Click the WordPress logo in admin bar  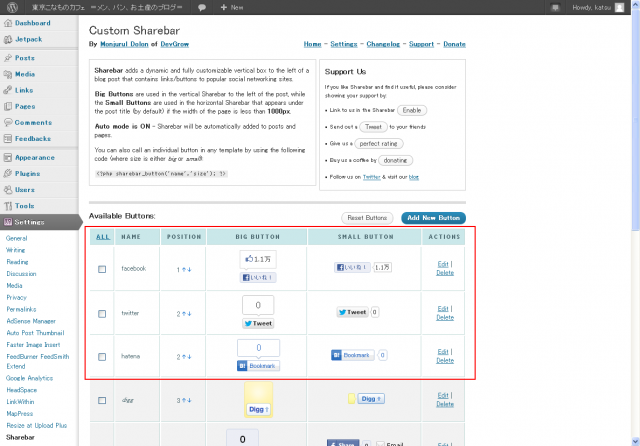coord(12,7)
